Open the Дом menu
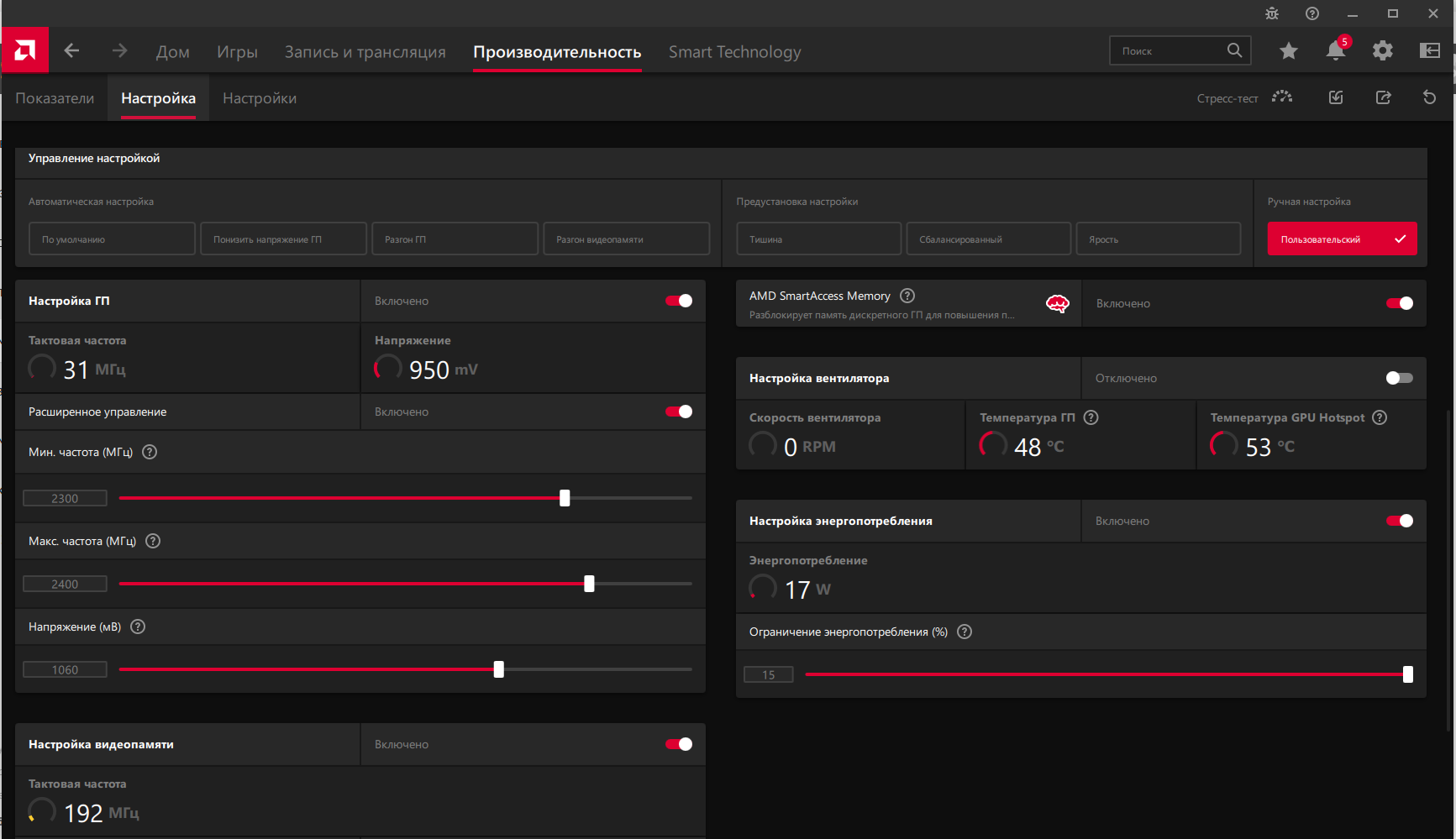Viewport: 1456px width, 839px height. point(173,52)
